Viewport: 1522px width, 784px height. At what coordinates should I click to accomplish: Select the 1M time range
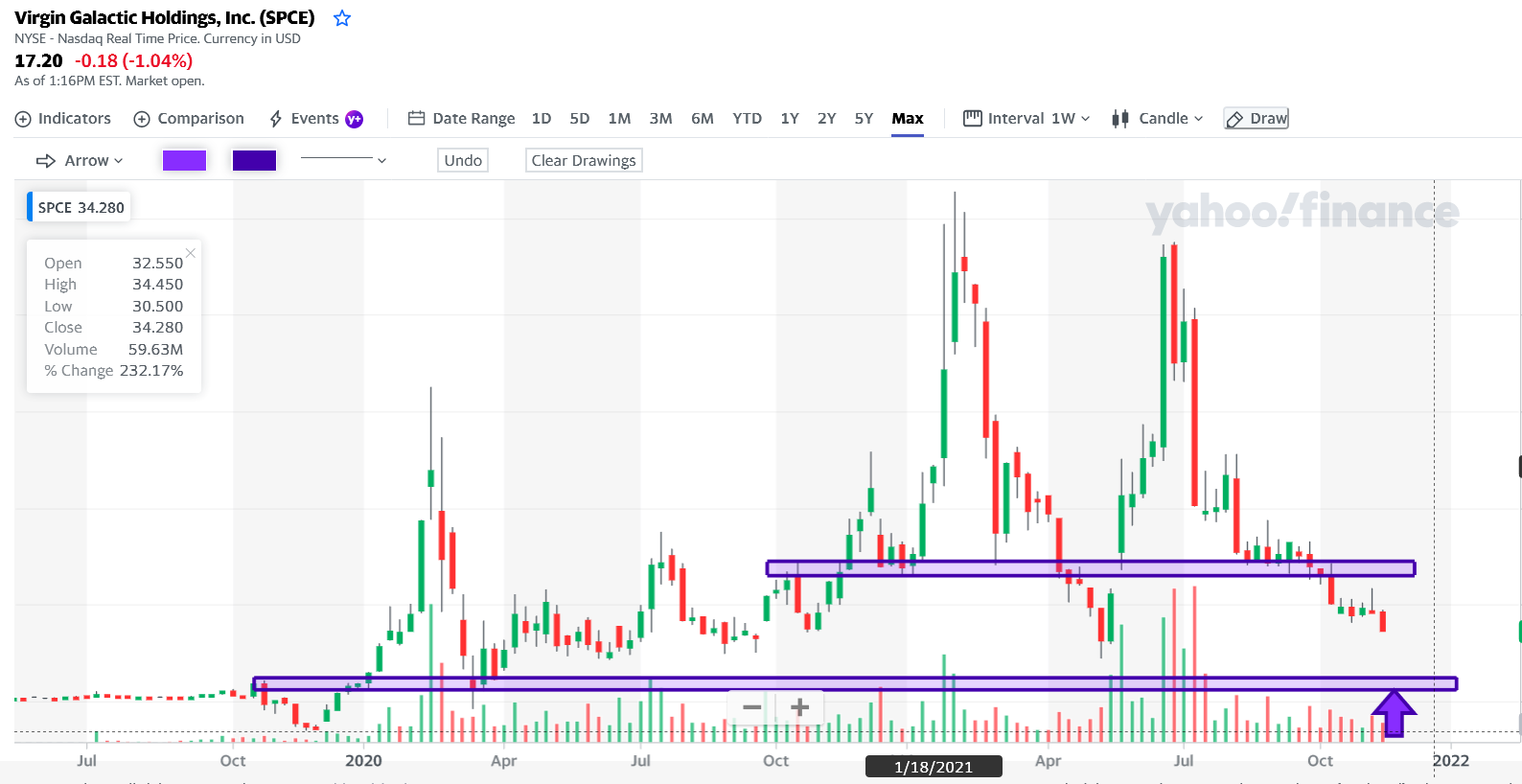[619, 119]
